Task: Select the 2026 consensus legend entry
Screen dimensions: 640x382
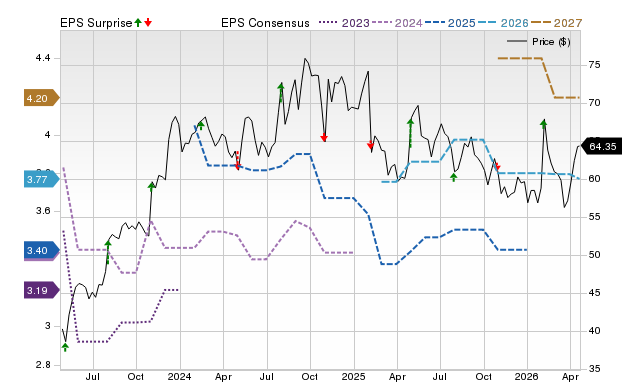Action: click(x=503, y=23)
